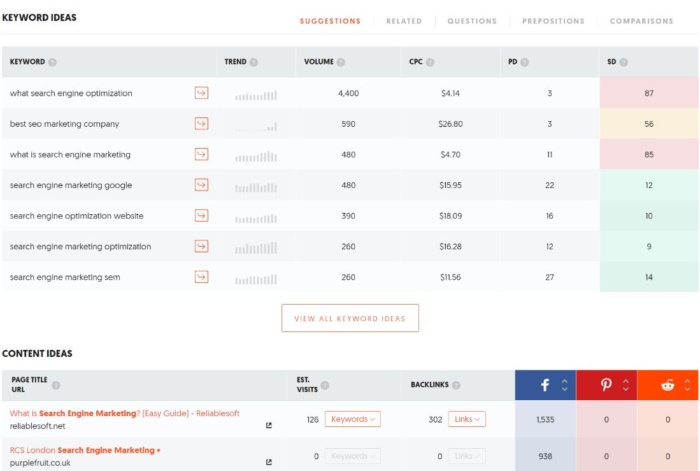
Task: Select keyword 'search engine marketing google'
Action: (x=71, y=185)
